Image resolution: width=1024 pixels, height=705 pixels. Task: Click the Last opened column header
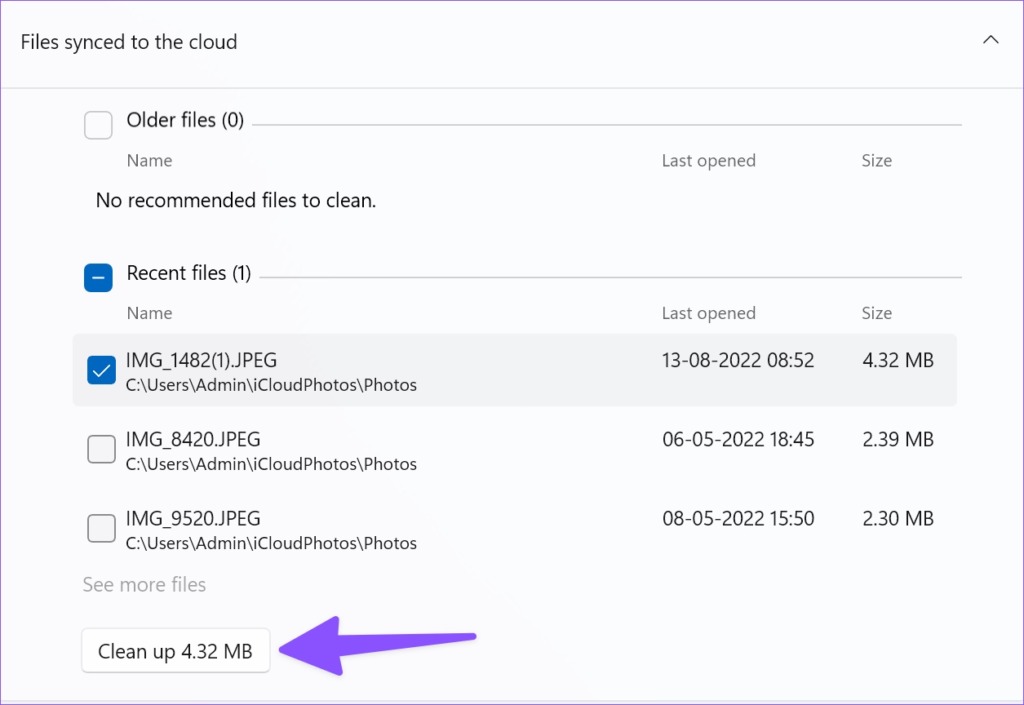point(708,312)
